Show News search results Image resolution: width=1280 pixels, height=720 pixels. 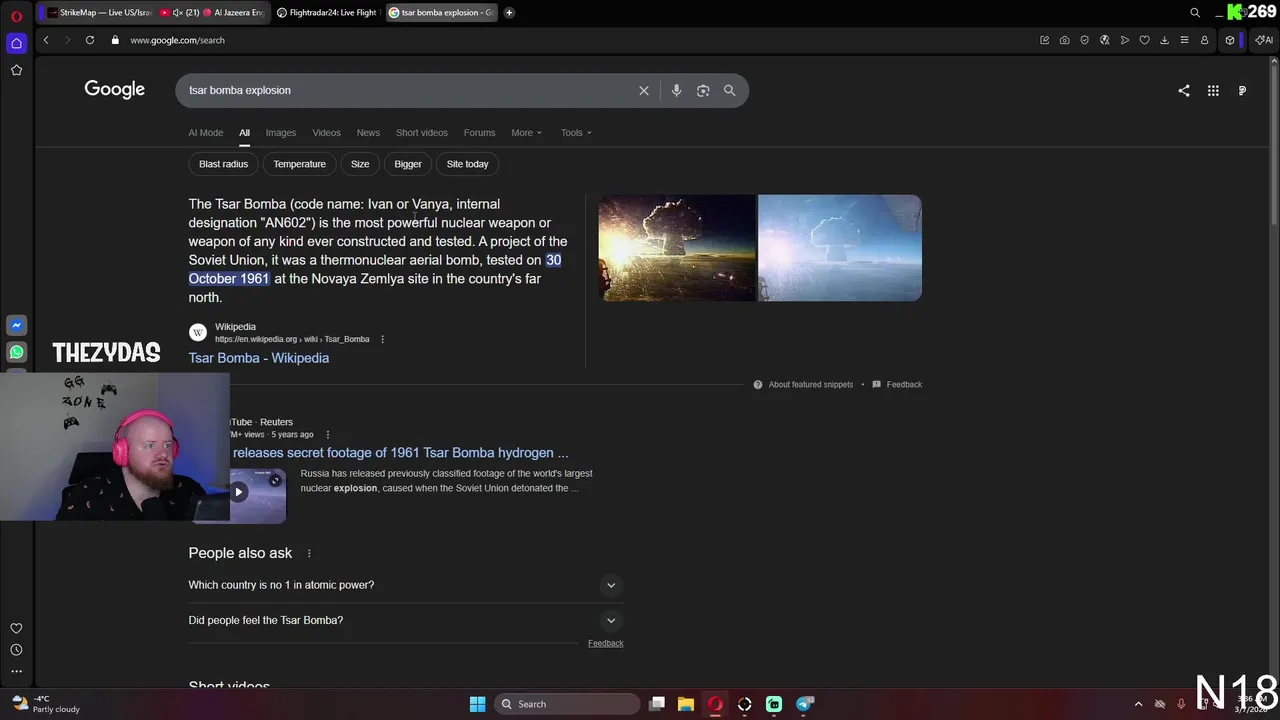[368, 132]
